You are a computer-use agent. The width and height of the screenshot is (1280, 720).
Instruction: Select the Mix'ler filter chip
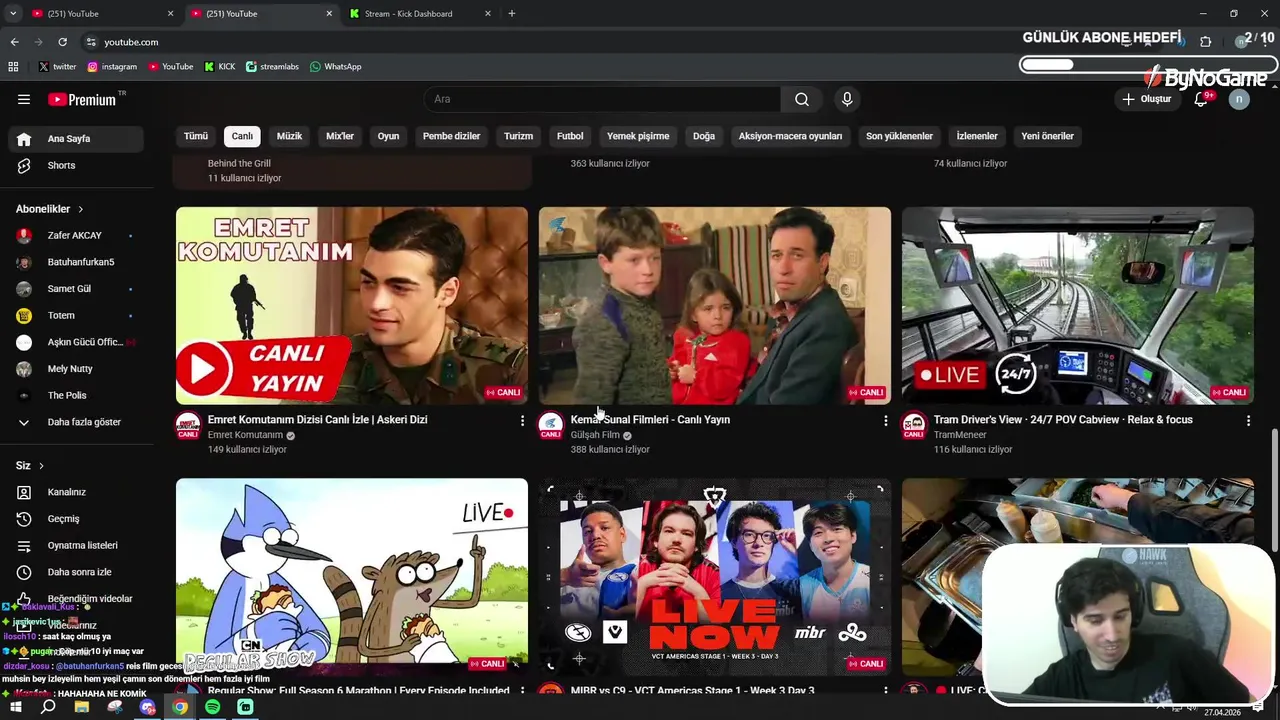pyautogui.click(x=340, y=136)
